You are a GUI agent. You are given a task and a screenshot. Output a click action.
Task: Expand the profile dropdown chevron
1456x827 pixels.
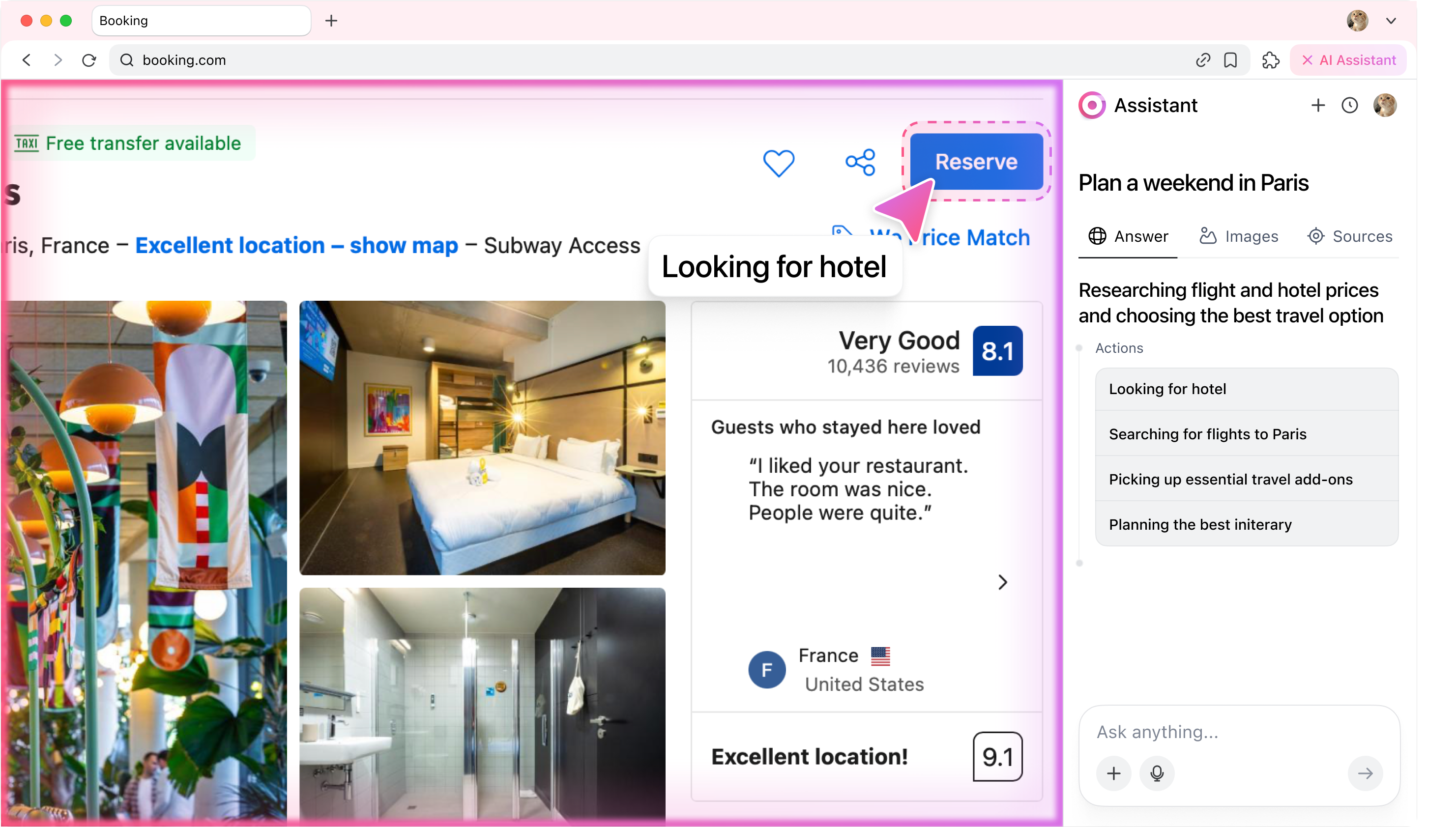coord(1391,21)
